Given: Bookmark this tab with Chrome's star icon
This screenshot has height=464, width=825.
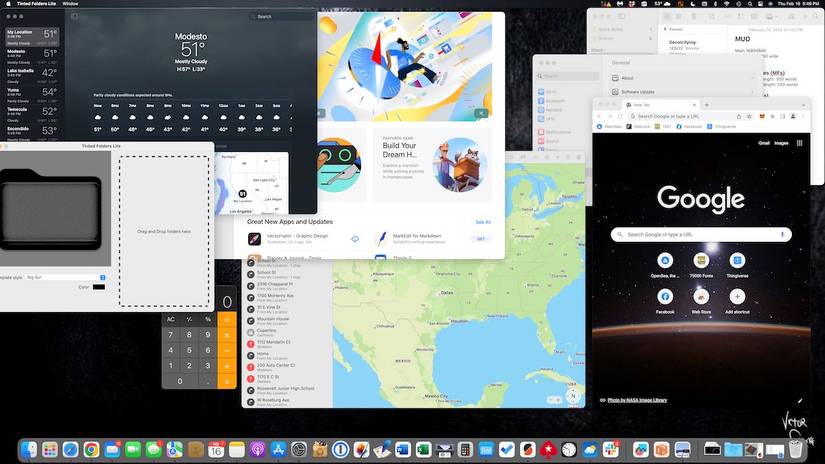Looking at the screenshot, I should pyautogui.click(x=749, y=116).
